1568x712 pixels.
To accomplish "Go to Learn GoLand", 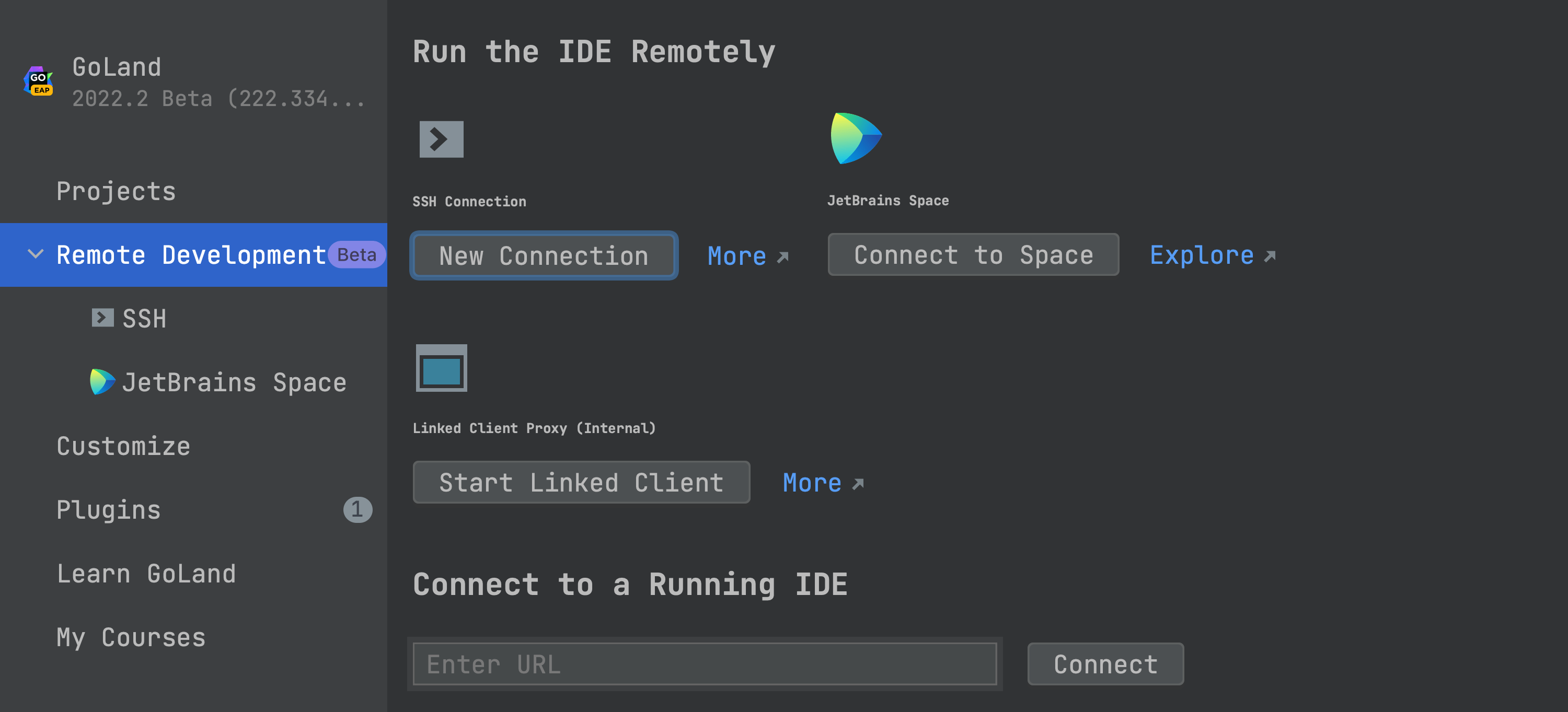I will tap(146, 573).
